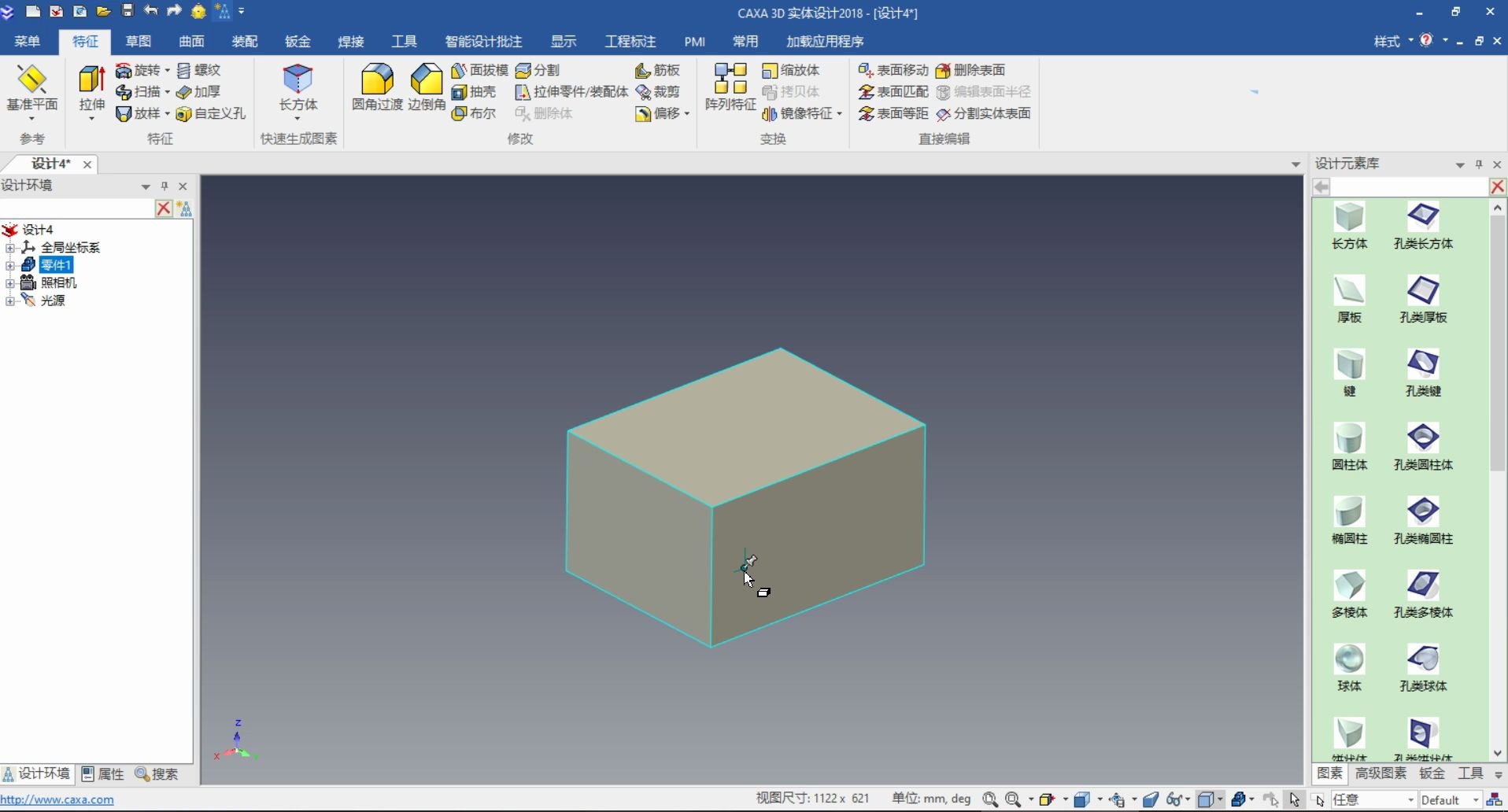Select the 球体 element in library
The image size is (1508, 812).
pyautogui.click(x=1349, y=669)
